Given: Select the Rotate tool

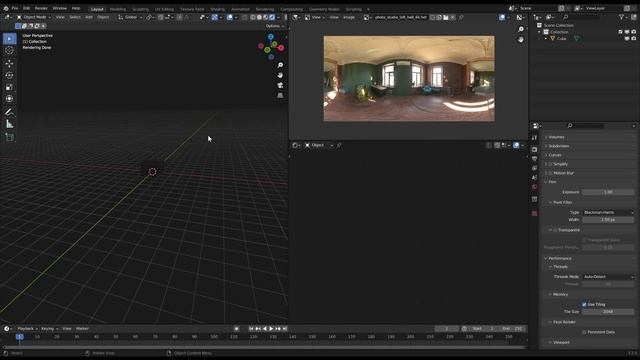Looking at the screenshot, I should point(9,75).
